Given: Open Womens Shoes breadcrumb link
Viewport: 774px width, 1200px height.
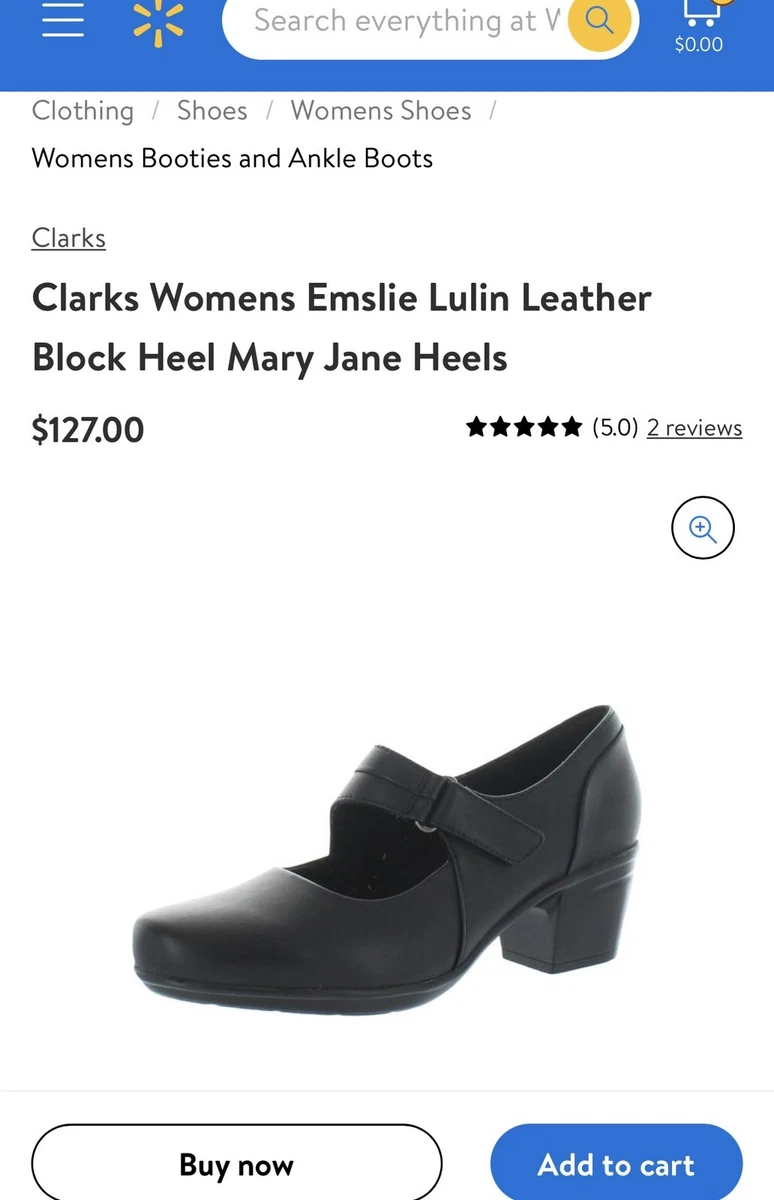Looking at the screenshot, I should [381, 111].
